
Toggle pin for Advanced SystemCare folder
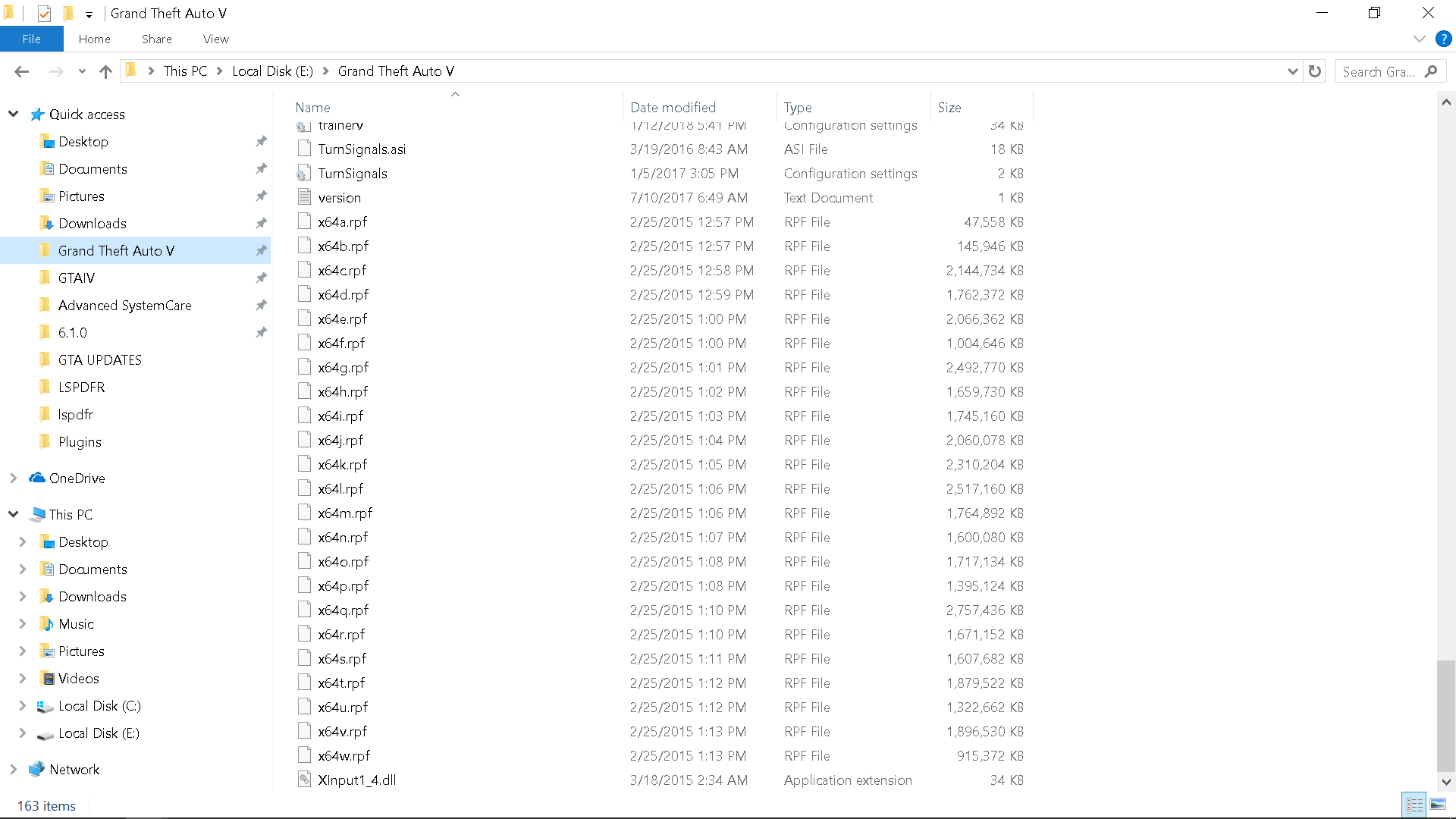pyautogui.click(x=261, y=305)
